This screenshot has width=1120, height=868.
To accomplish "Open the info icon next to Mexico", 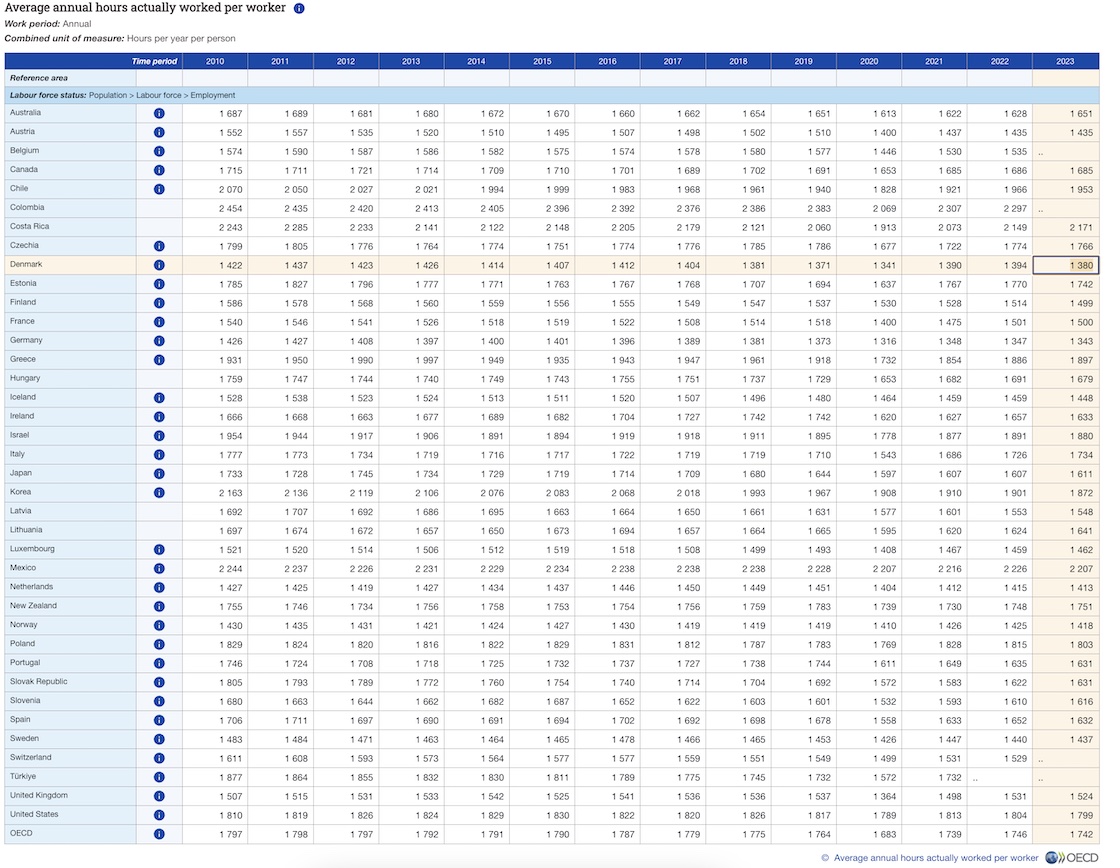I will coord(159,569).
